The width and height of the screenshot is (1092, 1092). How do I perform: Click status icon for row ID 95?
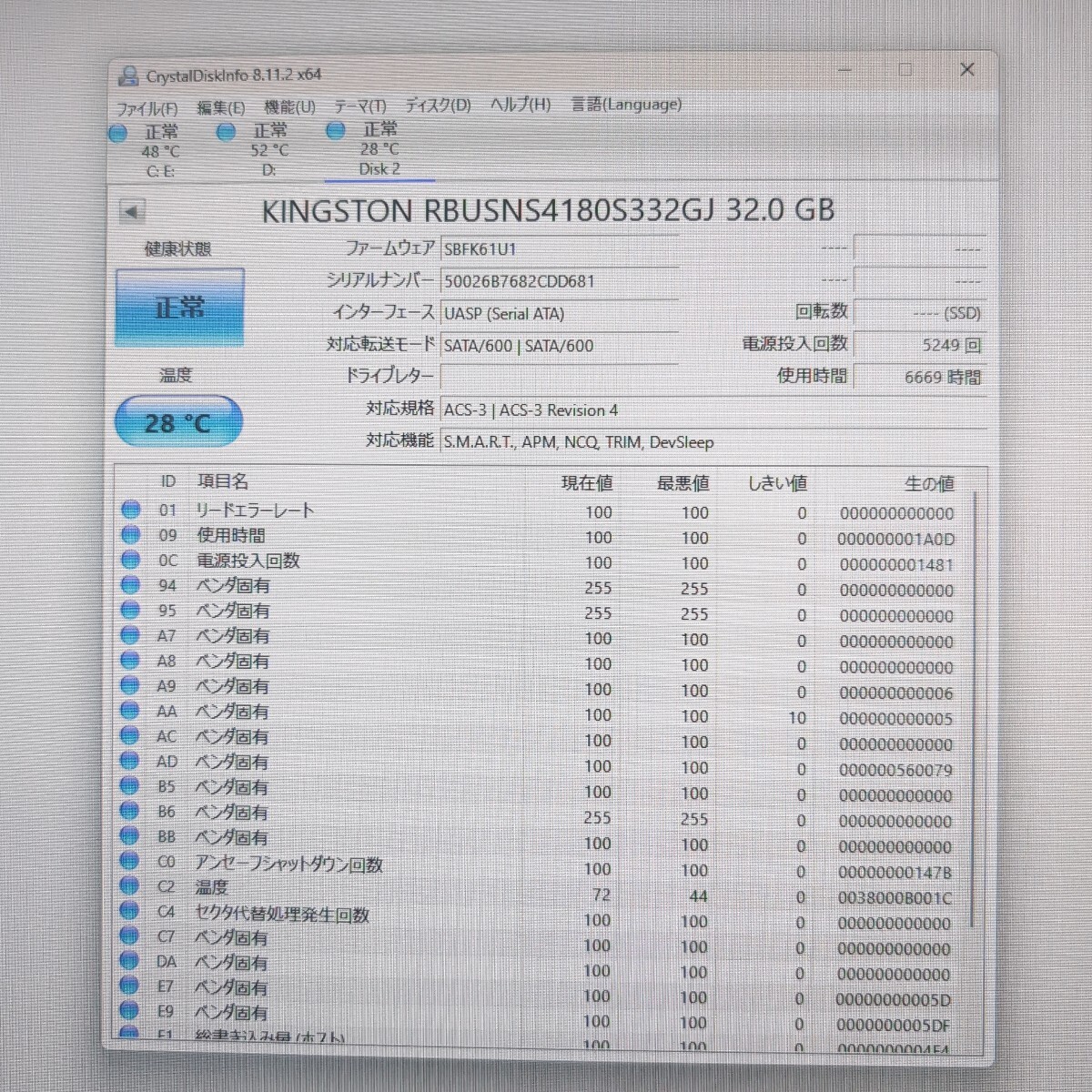click(x=130, y=610)
